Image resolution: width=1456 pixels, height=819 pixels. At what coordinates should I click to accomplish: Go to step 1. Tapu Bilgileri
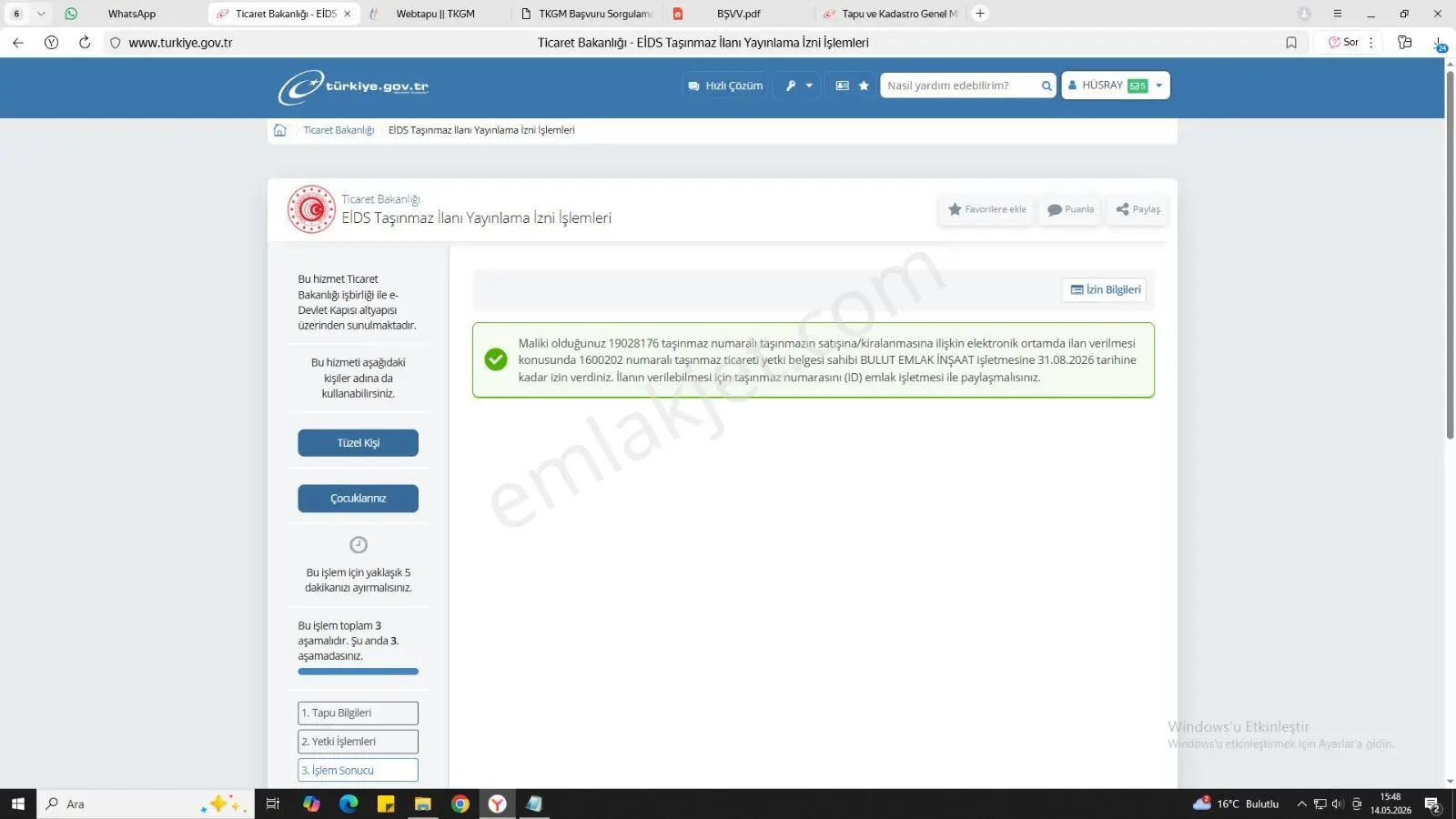[358, 713]
